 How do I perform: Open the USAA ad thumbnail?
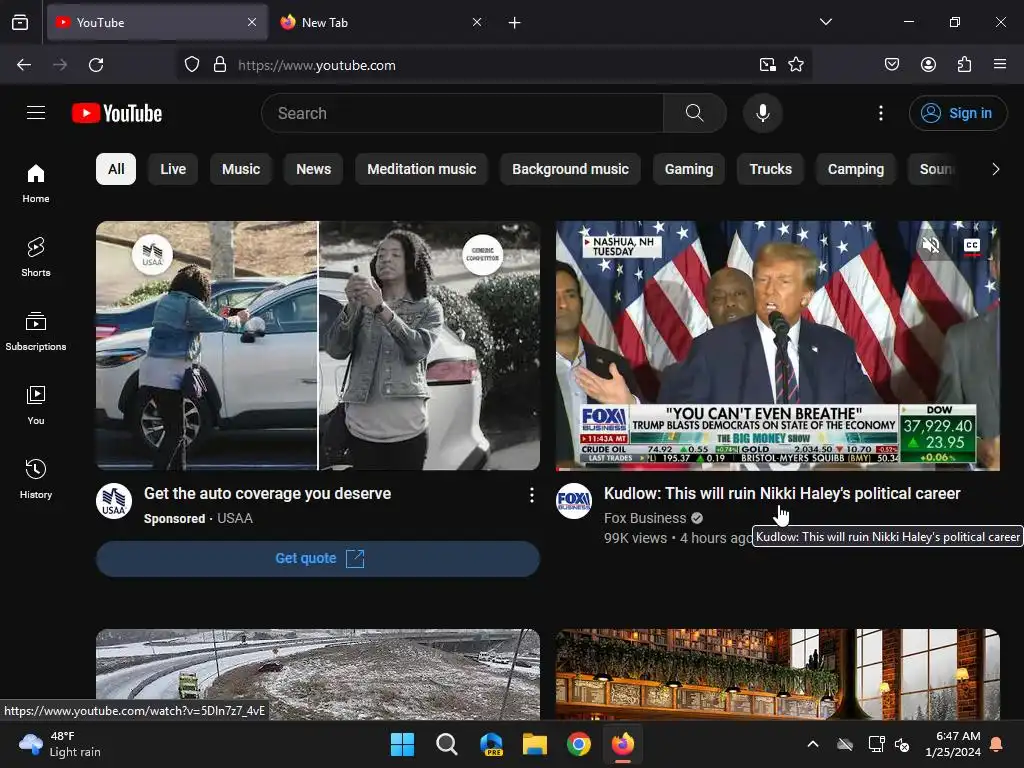[x=318, y=345]
